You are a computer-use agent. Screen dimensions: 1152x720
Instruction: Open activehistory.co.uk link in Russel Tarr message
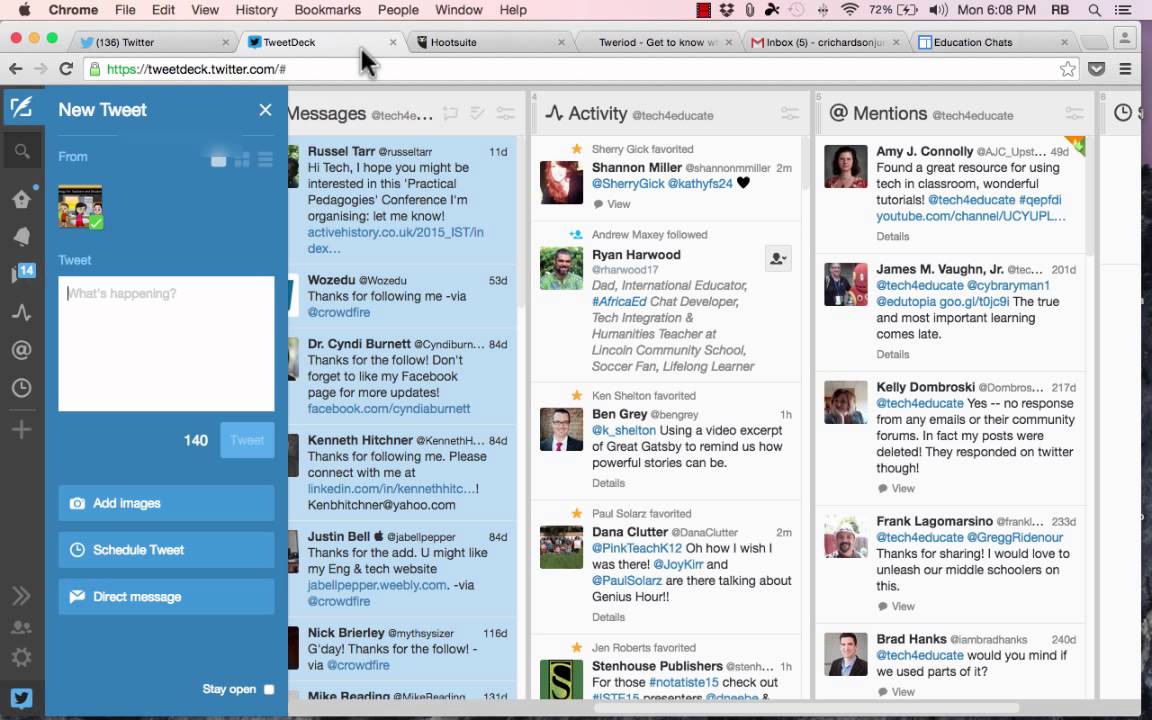pos(395,240)
